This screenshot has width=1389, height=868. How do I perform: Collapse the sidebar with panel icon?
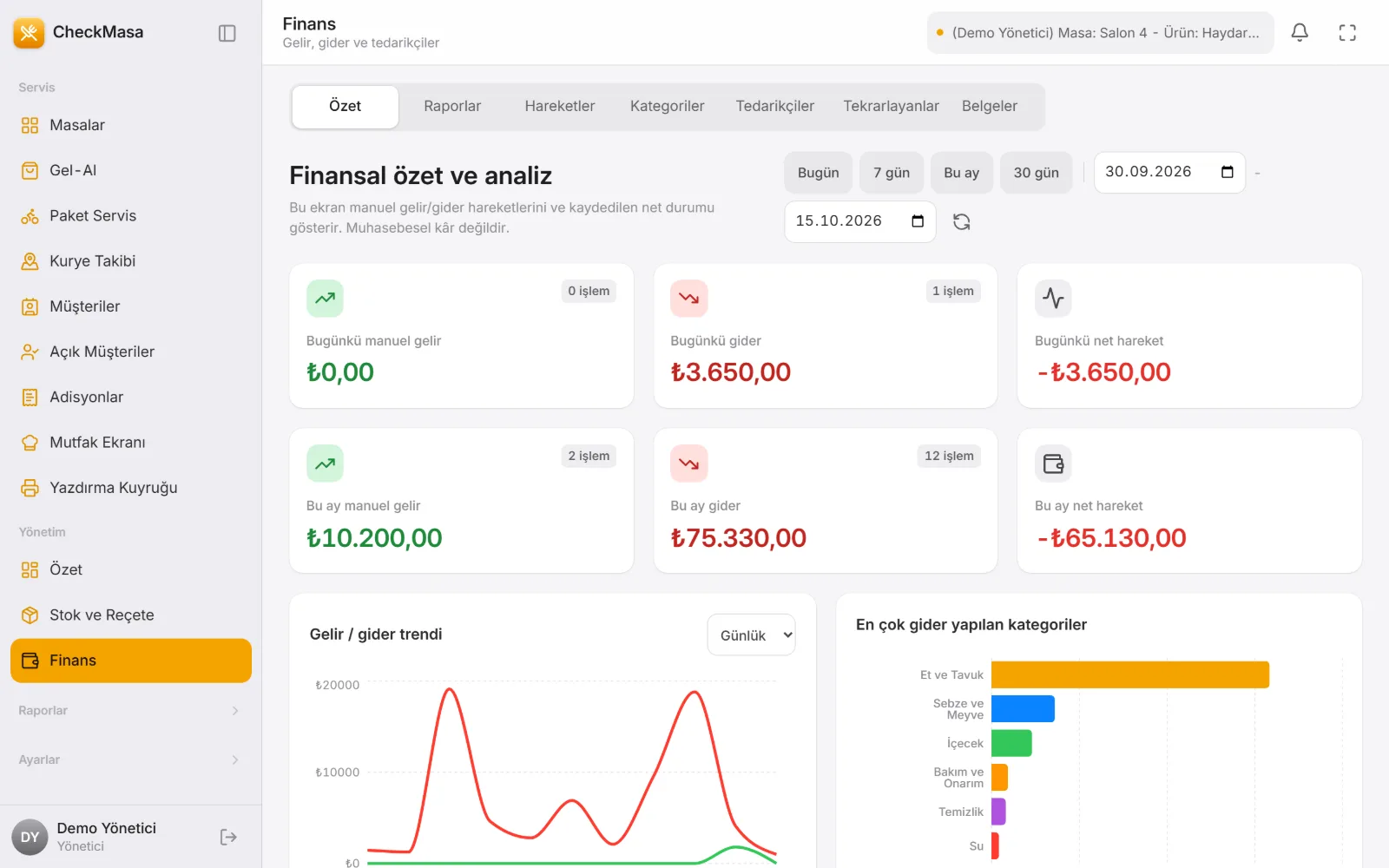tap(227, 33)
